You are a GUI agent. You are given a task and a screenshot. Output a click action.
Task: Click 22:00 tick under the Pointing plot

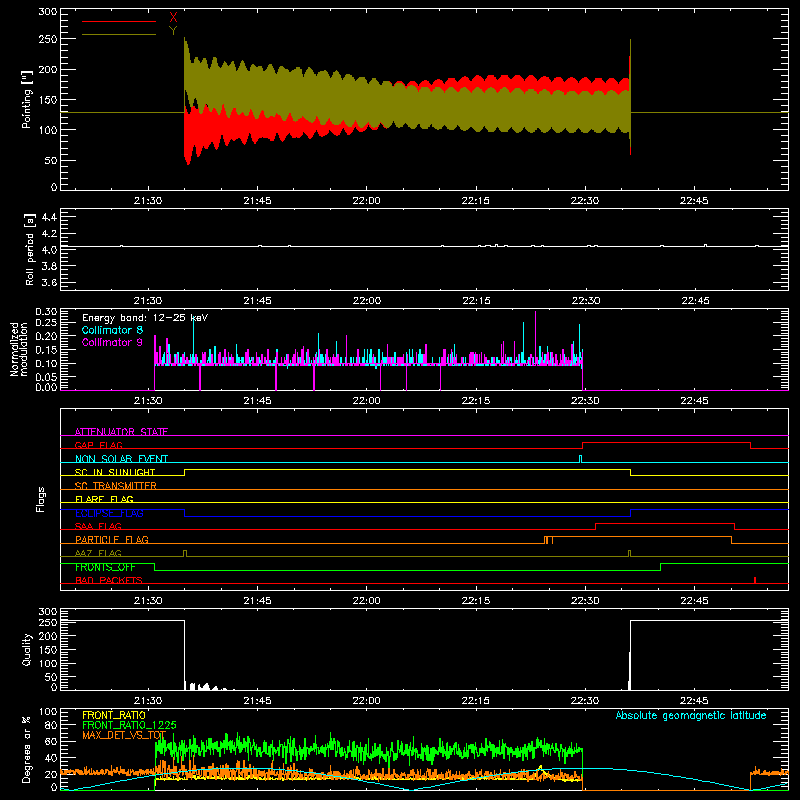(366, 201)
